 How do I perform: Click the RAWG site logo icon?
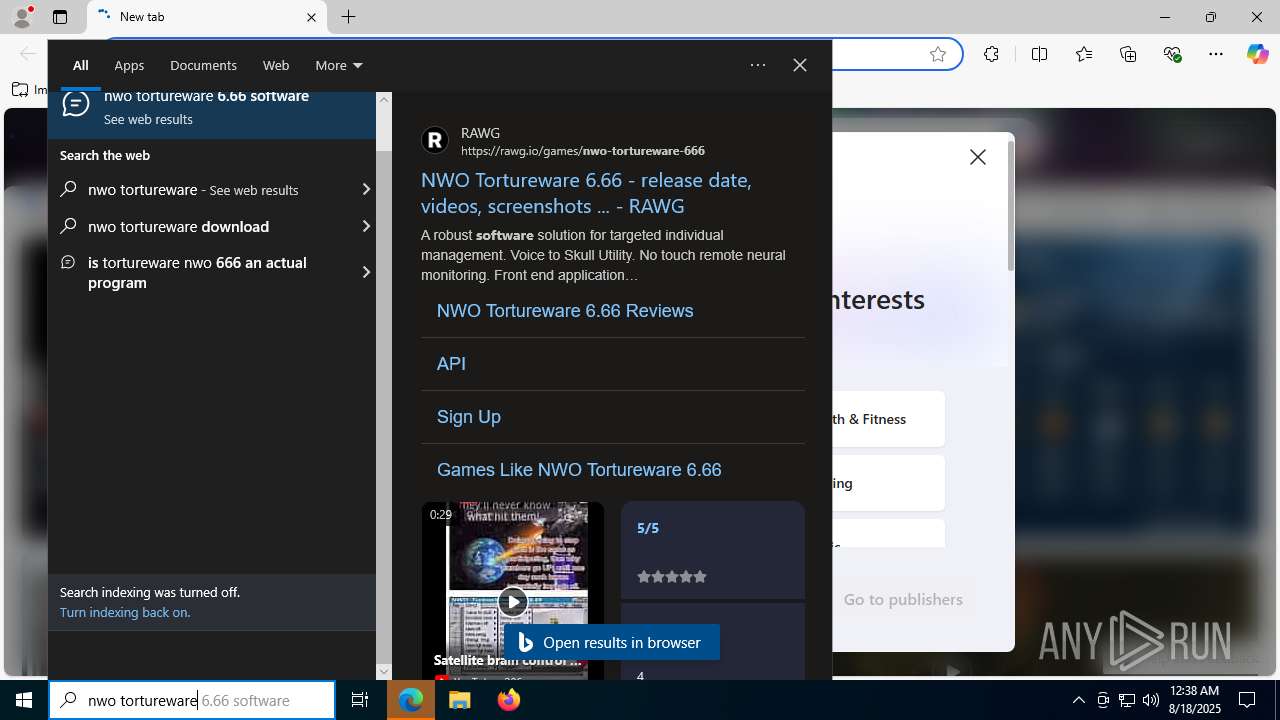[435, 140]
